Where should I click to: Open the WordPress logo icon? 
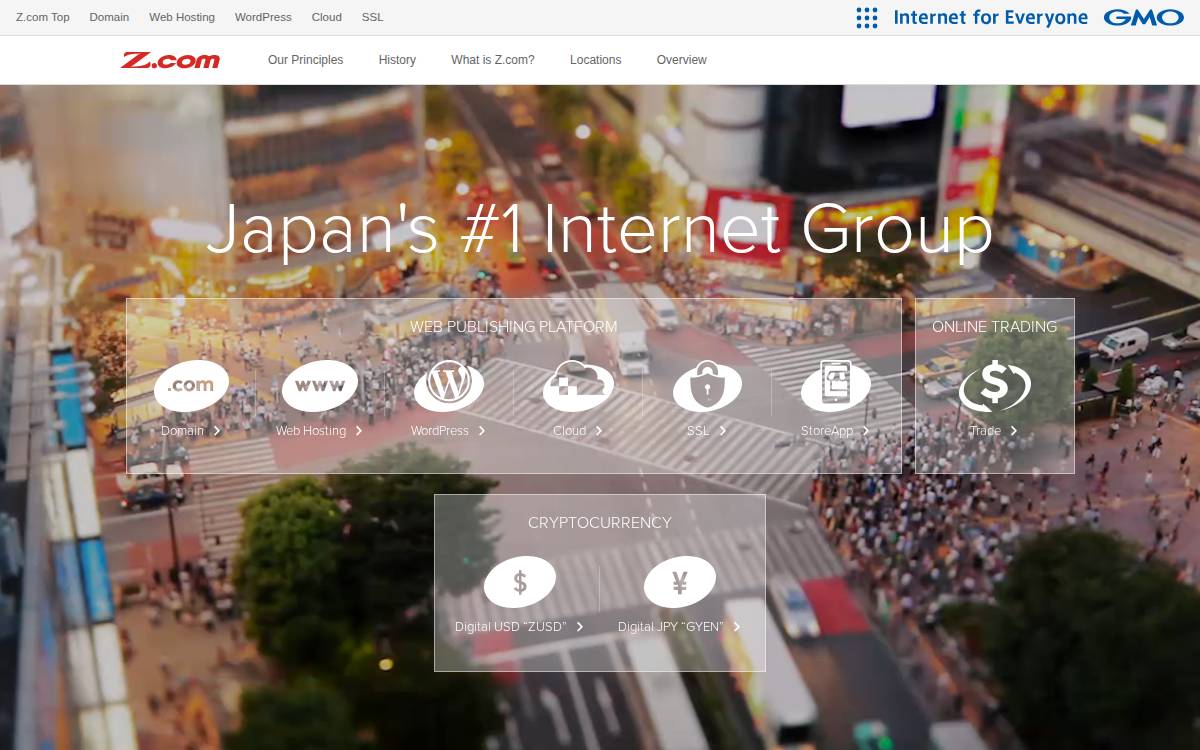tap(449, 386)
